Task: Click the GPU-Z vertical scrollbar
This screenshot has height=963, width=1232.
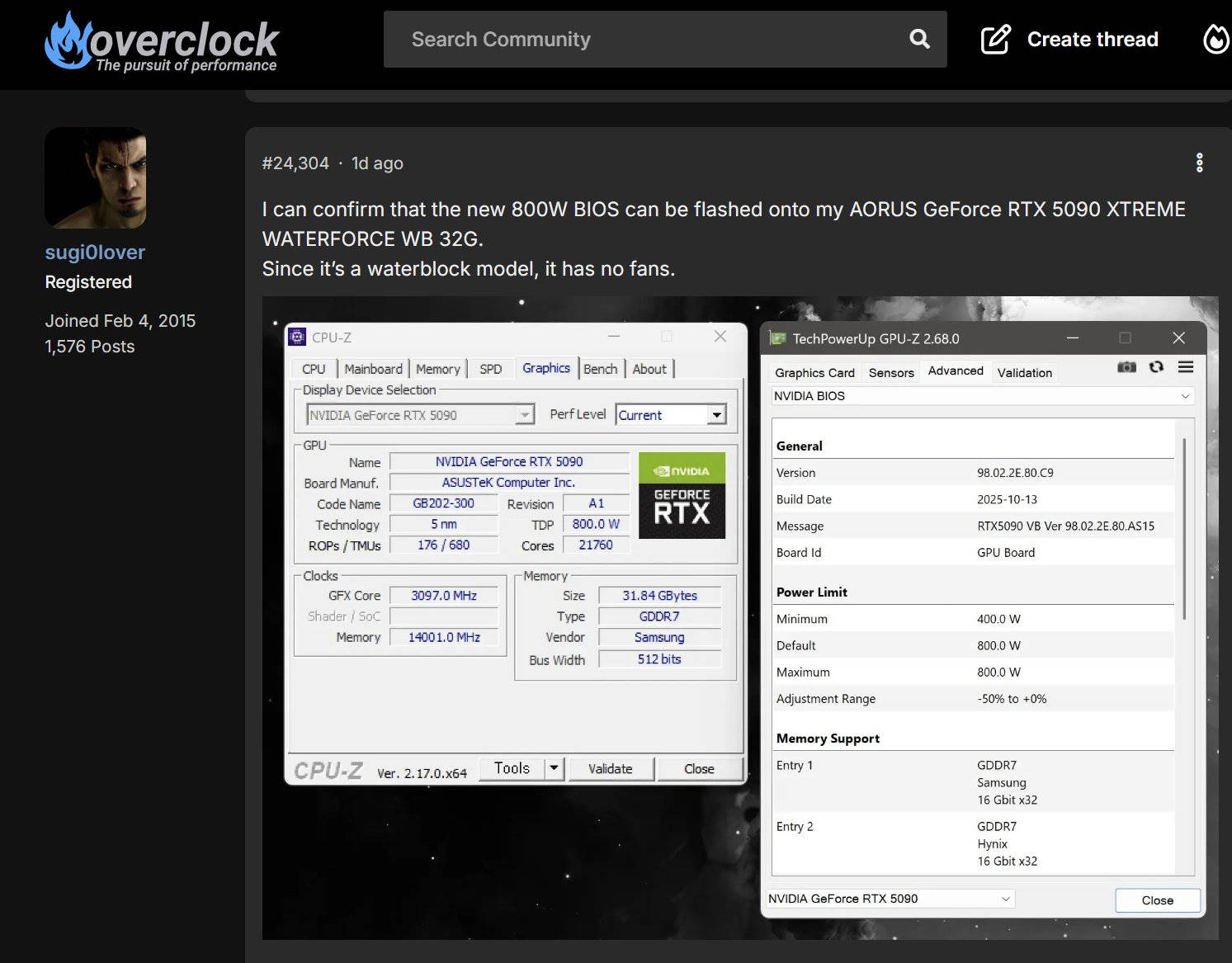Action: [x=1184, y=528]
